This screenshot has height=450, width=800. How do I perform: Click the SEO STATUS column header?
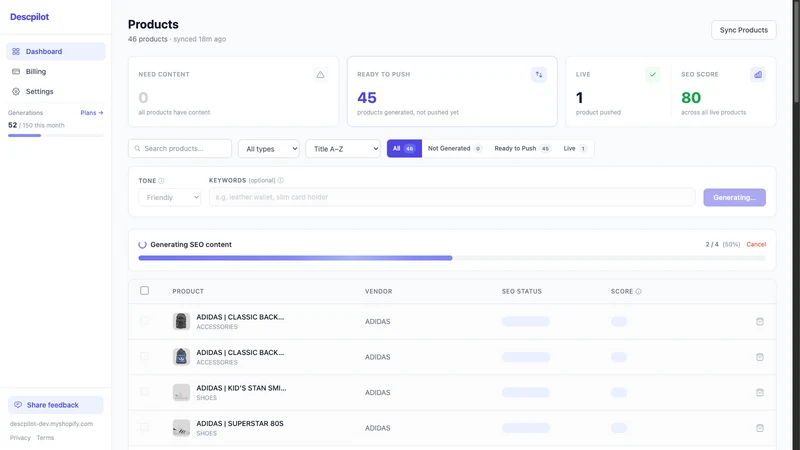(x=521, y=291)
